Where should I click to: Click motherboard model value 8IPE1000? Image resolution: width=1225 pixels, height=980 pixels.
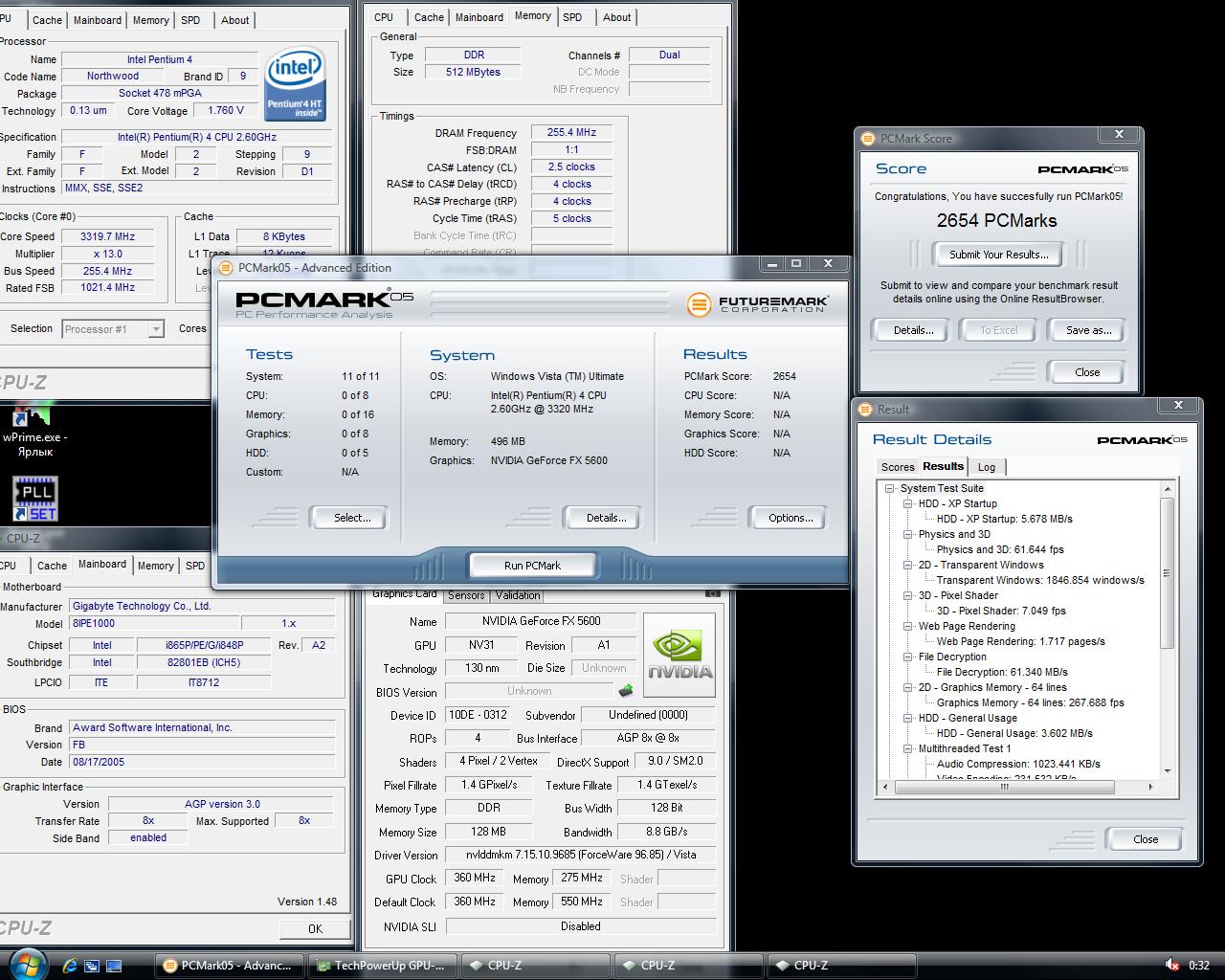[x=155, y=623]
